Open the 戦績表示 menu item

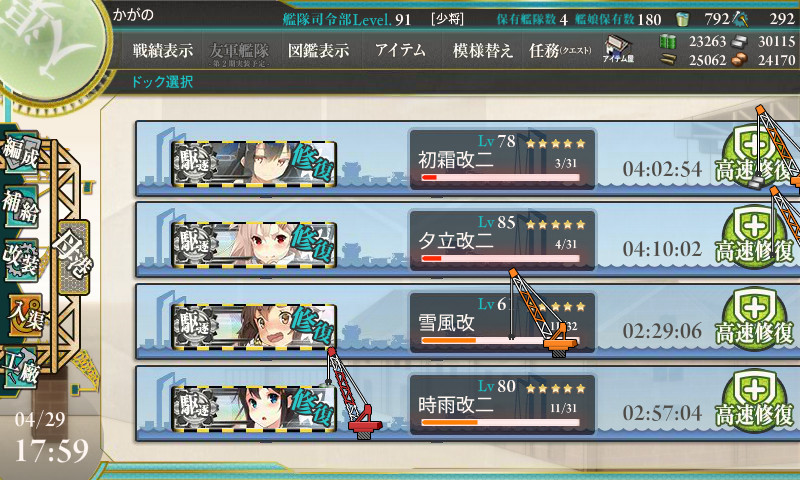[163, 50]
